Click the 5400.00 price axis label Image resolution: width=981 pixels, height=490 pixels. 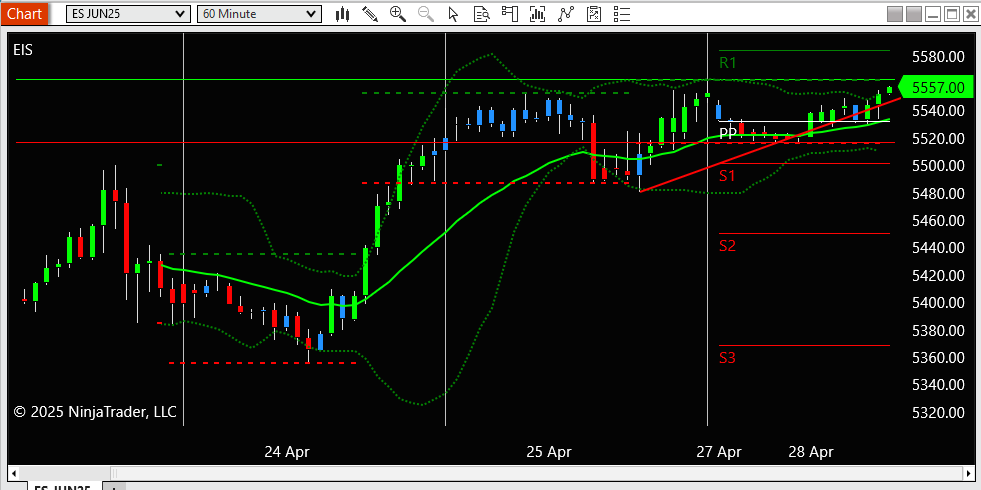point(938,303)
